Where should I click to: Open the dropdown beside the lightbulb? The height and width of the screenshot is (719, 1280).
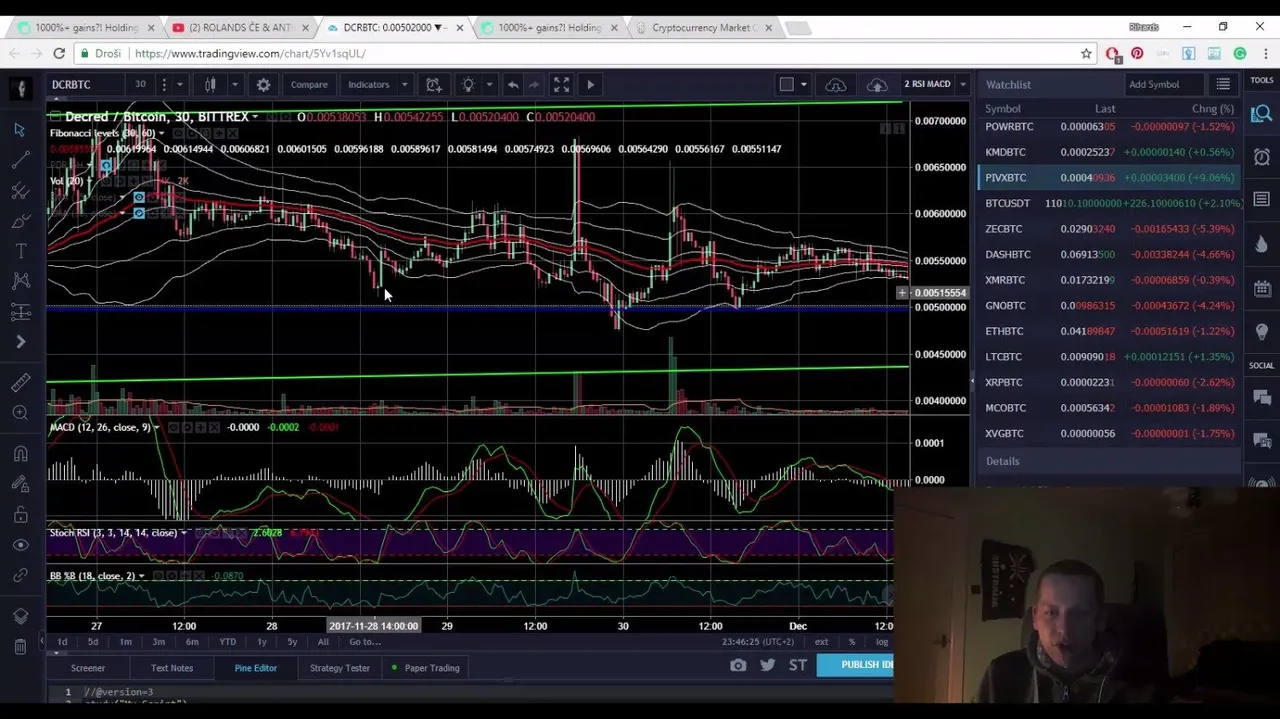pyautogui.click(x=489, y=85)
